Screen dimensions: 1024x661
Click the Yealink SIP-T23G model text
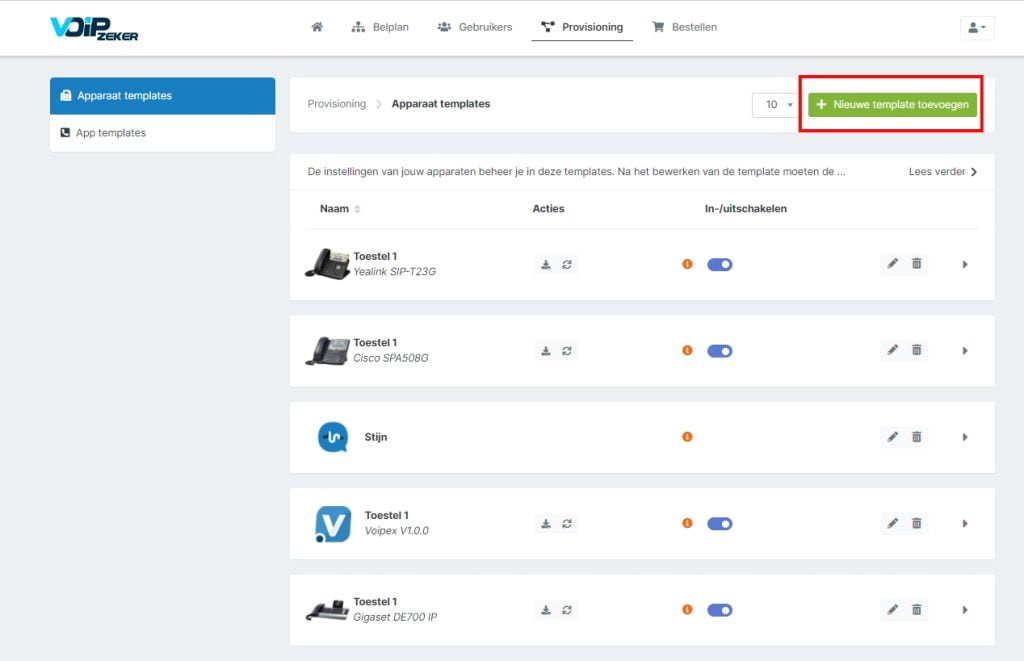pyautogui.click(x=394, y=272)
